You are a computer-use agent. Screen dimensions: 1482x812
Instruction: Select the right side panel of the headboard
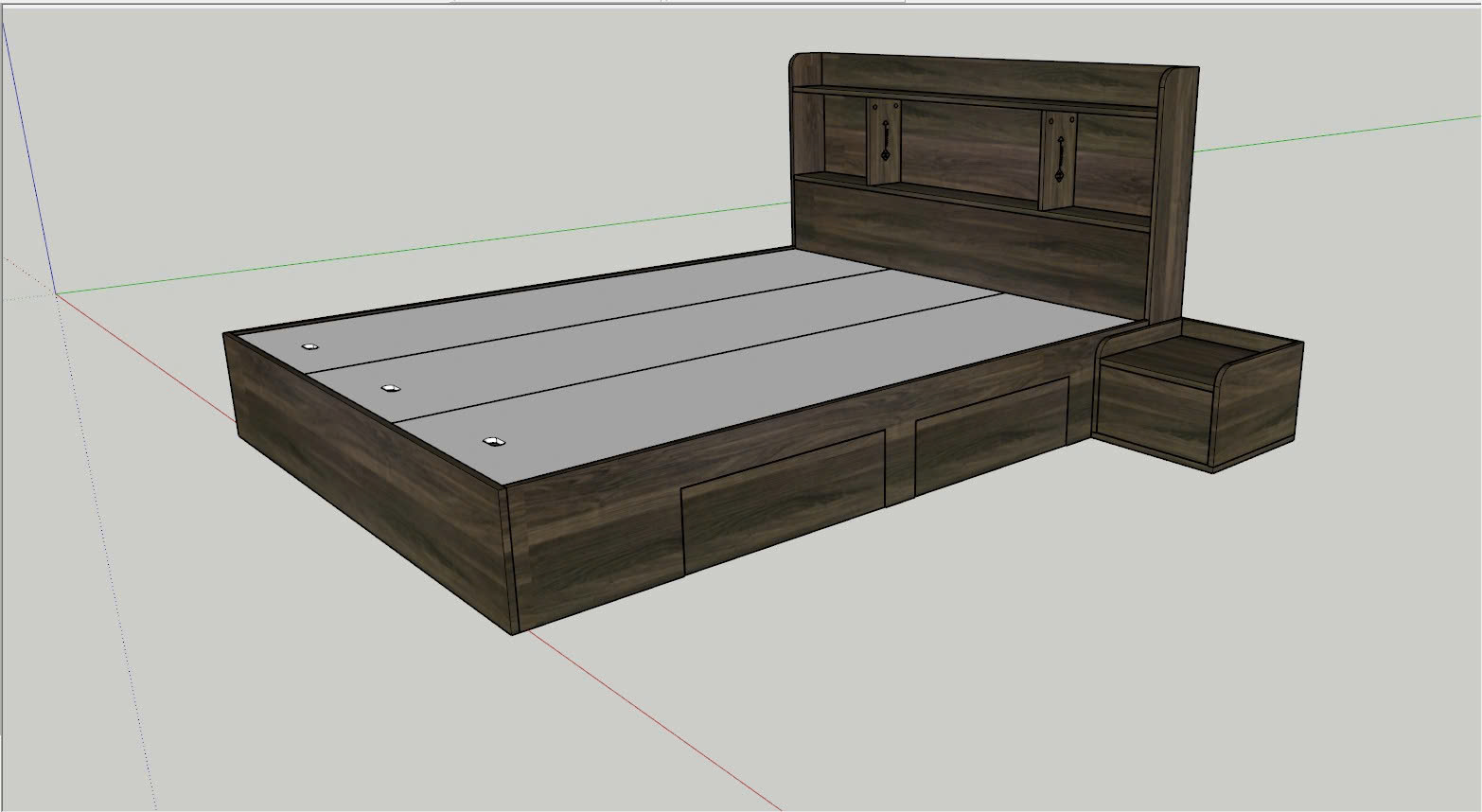[1174, 189]
